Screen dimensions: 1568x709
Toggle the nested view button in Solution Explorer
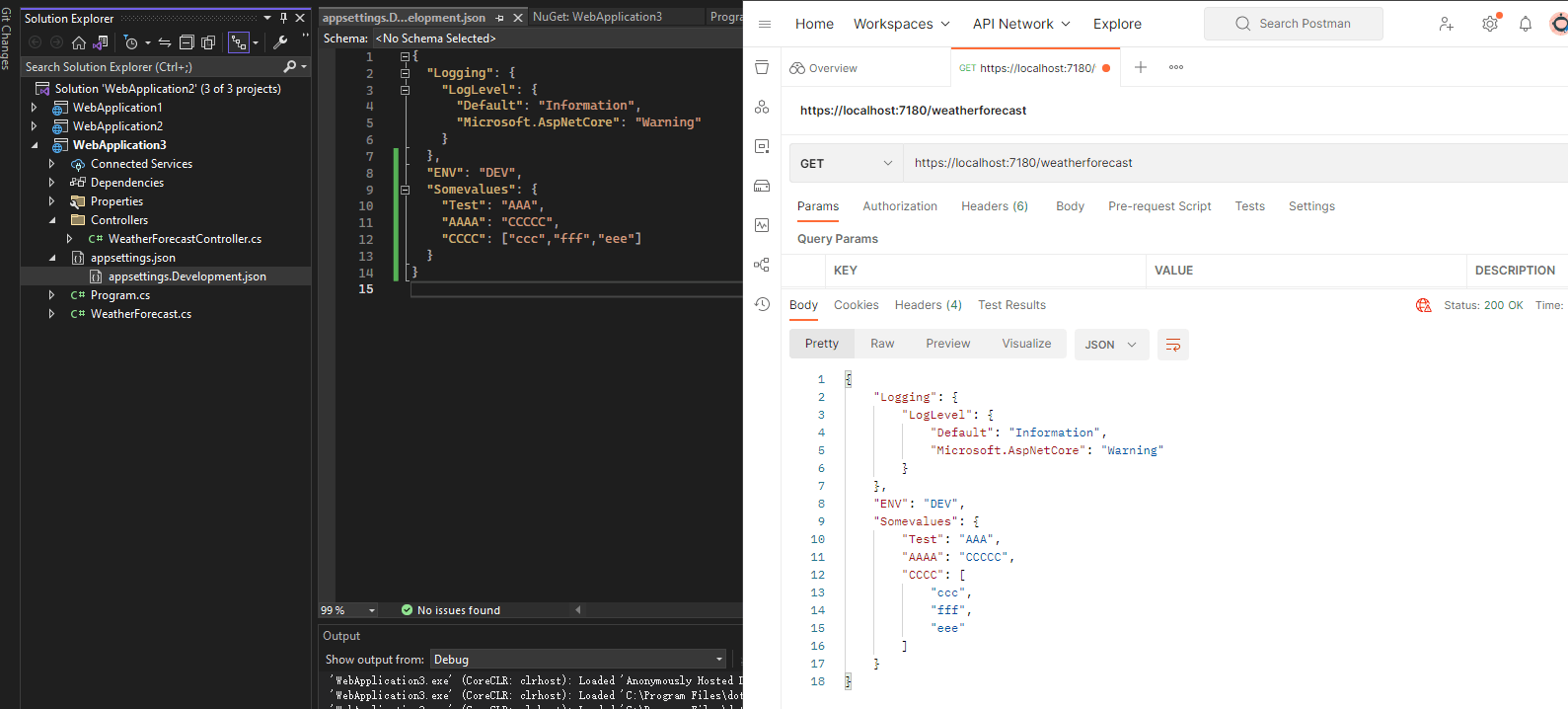[239, 42]
